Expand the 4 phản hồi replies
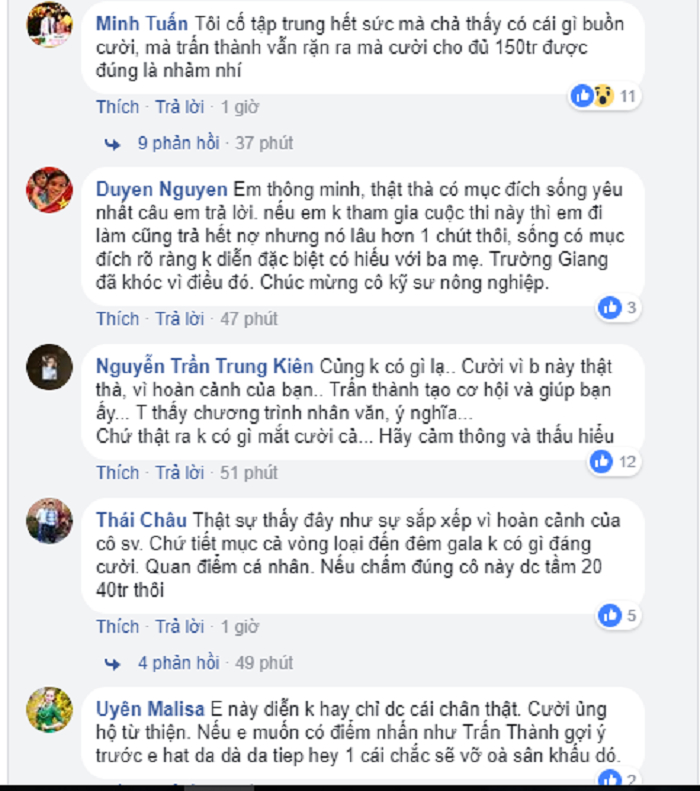The image size is (700, 791). pos(179,663)
